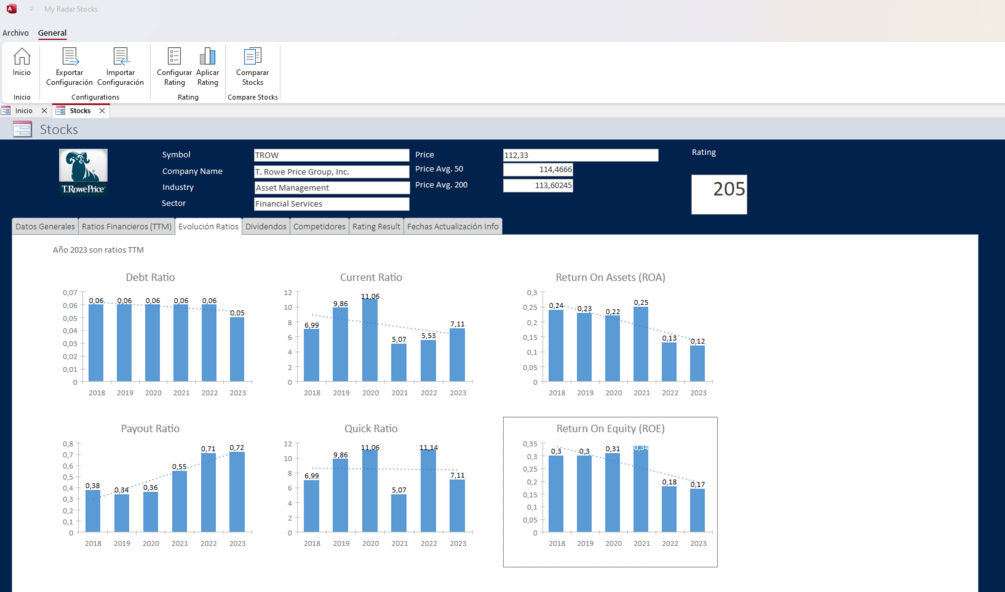The height and width of the screenshot is (592, 1005).
Task: Switch to the Dividendos tab
Action: pyautogui.click(x=266, y=227)
